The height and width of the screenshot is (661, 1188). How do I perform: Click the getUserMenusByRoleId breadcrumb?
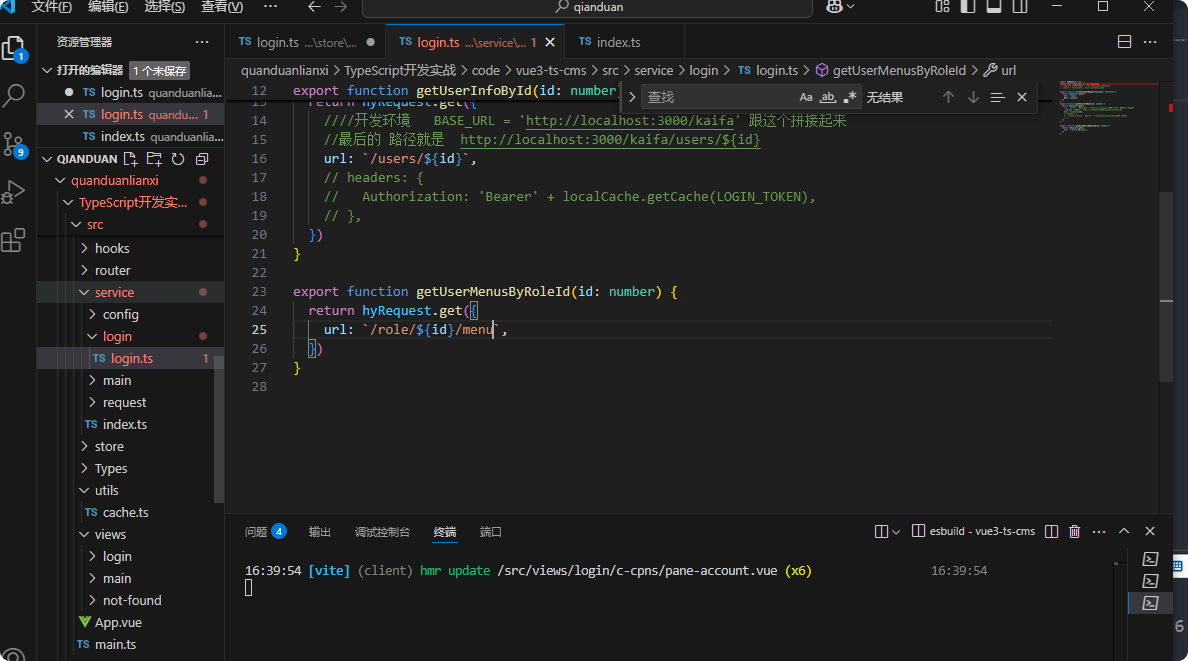(898, 70)
